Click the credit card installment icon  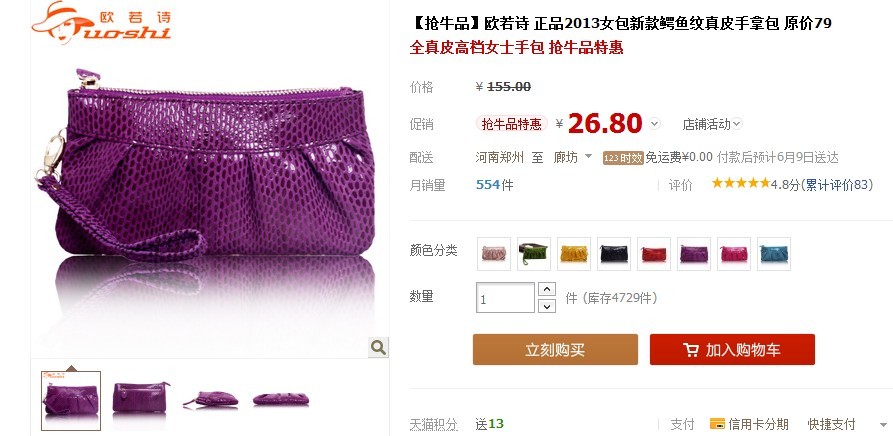[x=717, y=424]
